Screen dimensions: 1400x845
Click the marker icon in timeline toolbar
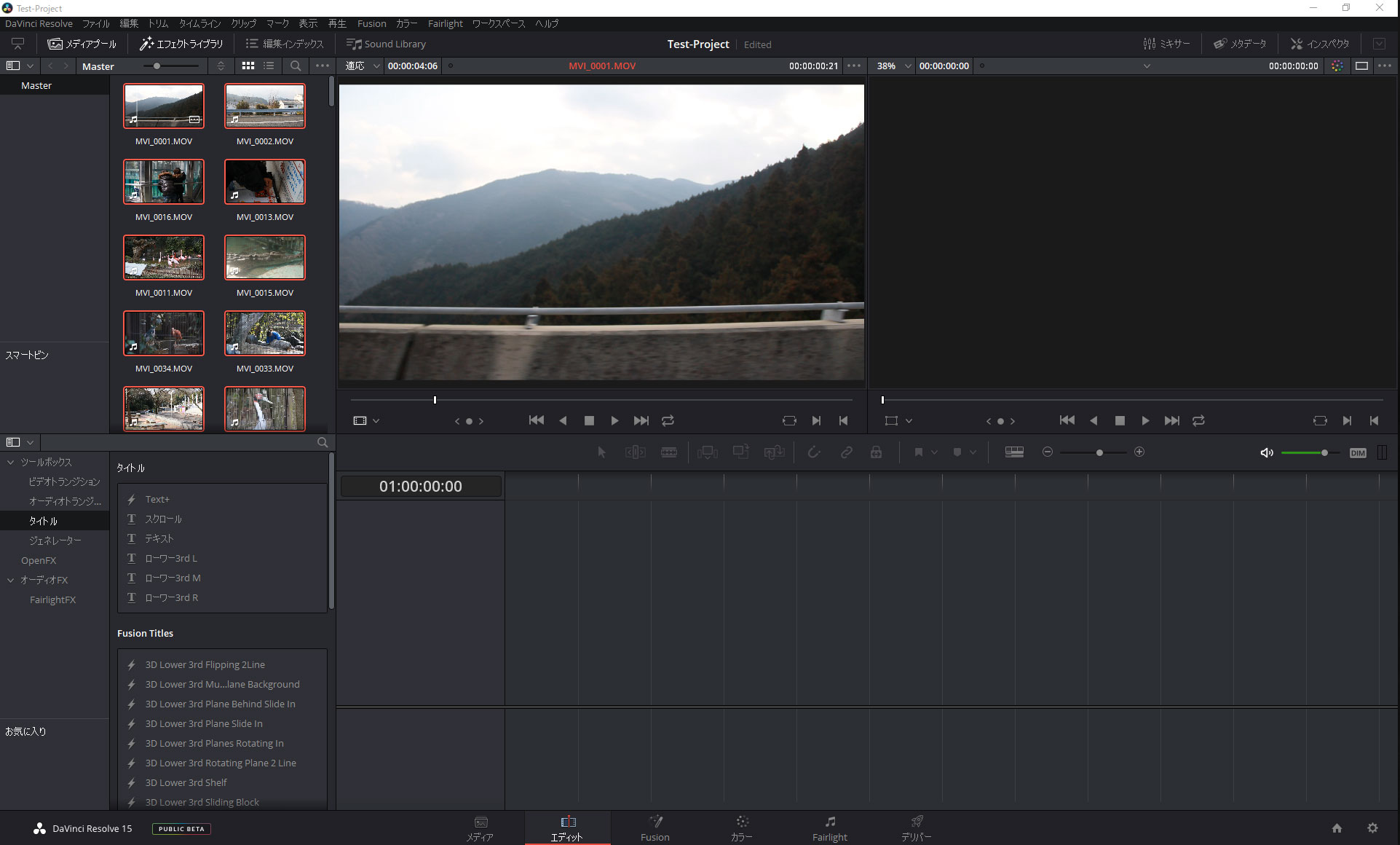(957, 452)
